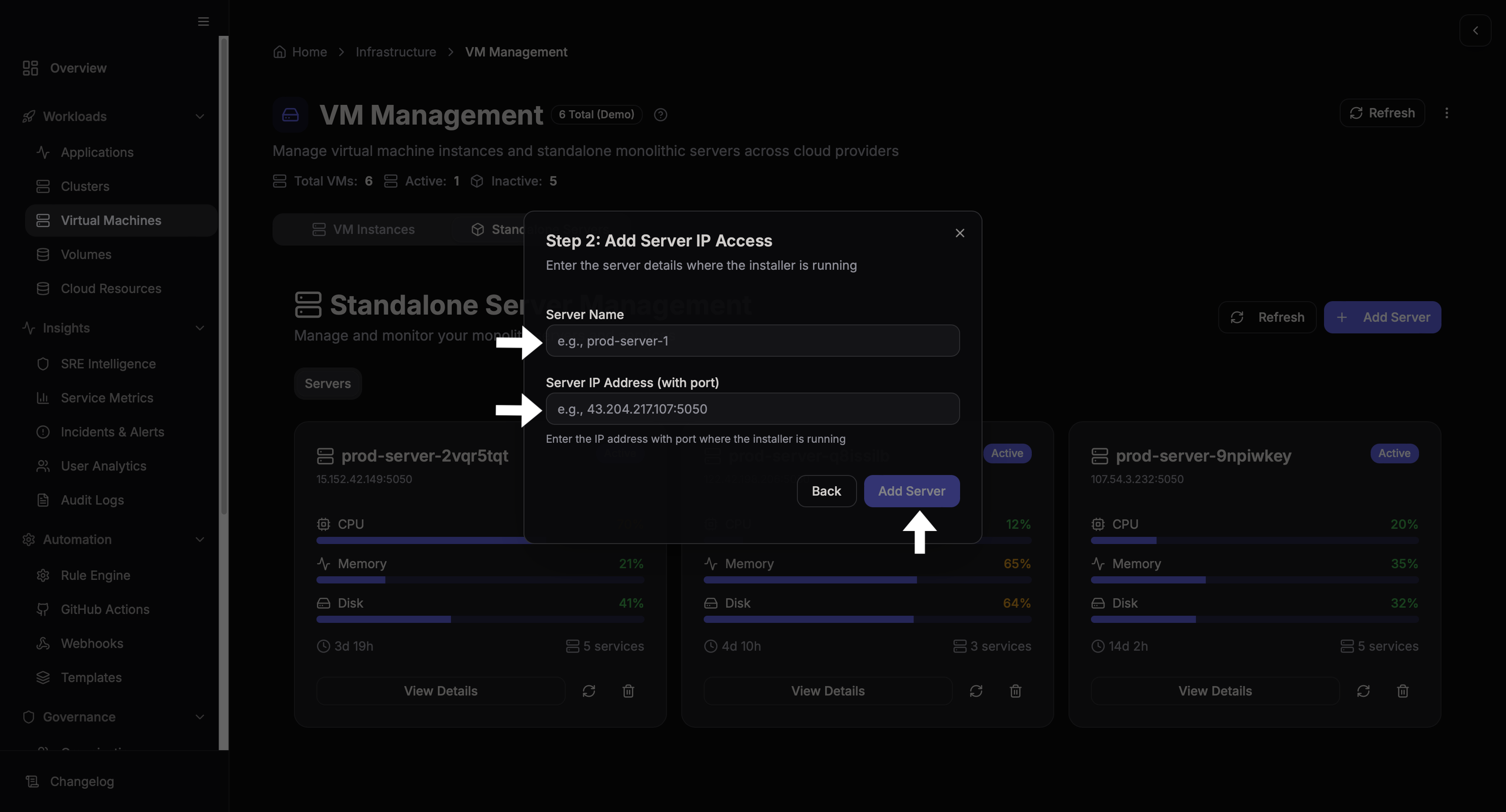This screenshot has height=812, width=1506.
Task: Open GitHub Actions in sidebar
Action: [105, 609]
